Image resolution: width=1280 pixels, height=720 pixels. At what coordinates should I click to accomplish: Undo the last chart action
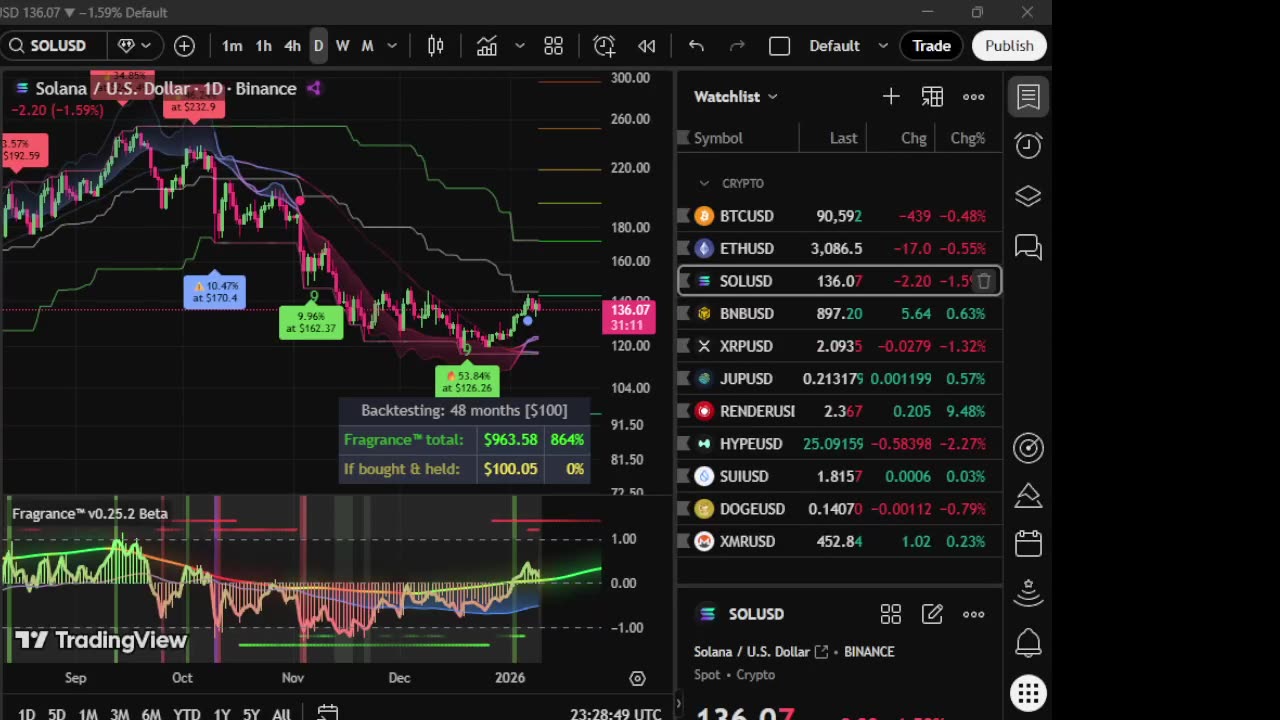tap(696, 46)
